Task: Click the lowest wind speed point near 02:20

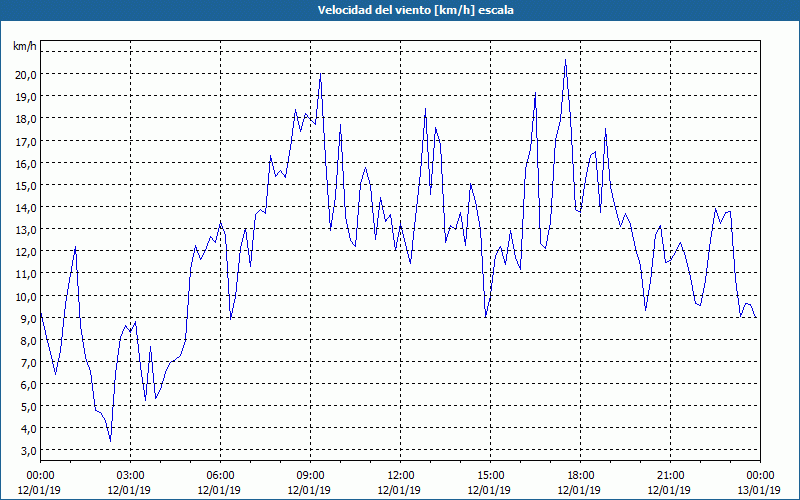Action: [110, 440]
